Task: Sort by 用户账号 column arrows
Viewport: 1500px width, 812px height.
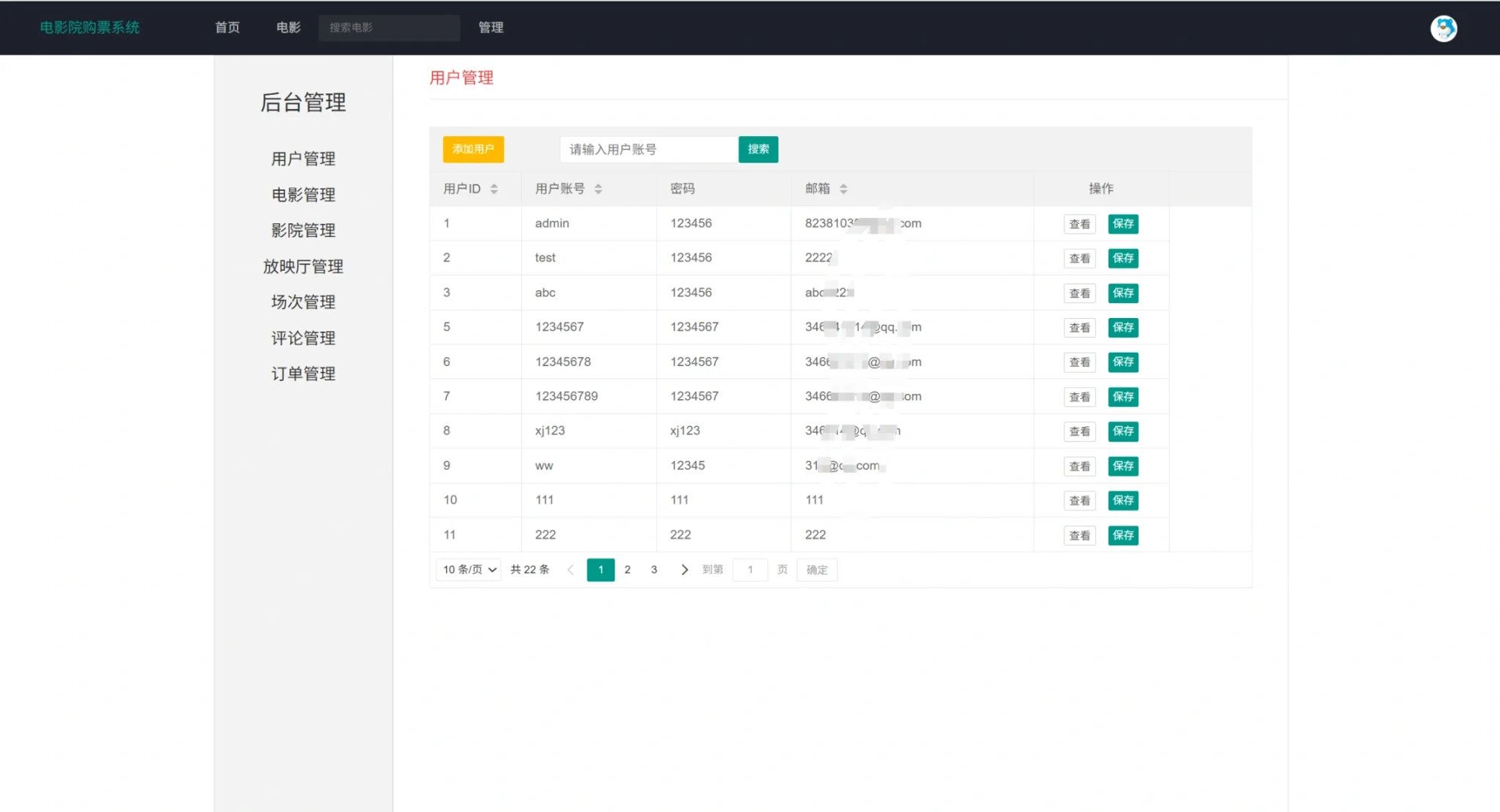Action: pos(598,189)
